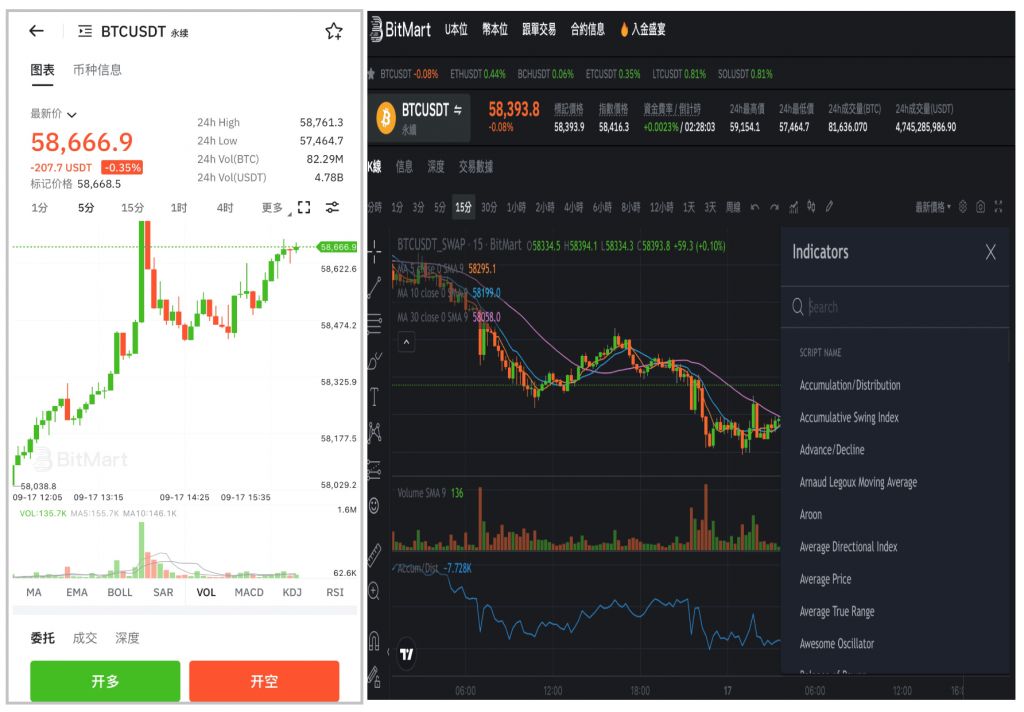Expand the 最新价 price type dropdown
Image resolution: width=1024 pixels, height=712 pixels.
pyautogui.click(x=54, y=115)
